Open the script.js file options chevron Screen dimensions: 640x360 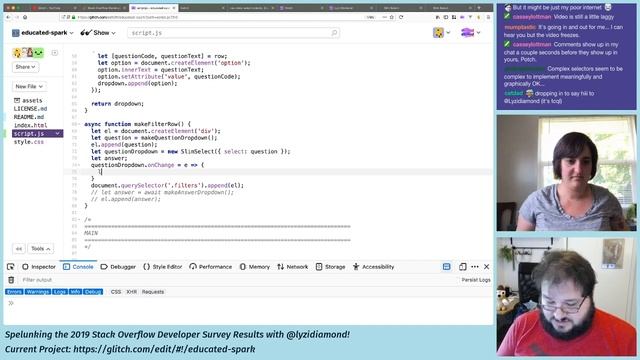58,133
